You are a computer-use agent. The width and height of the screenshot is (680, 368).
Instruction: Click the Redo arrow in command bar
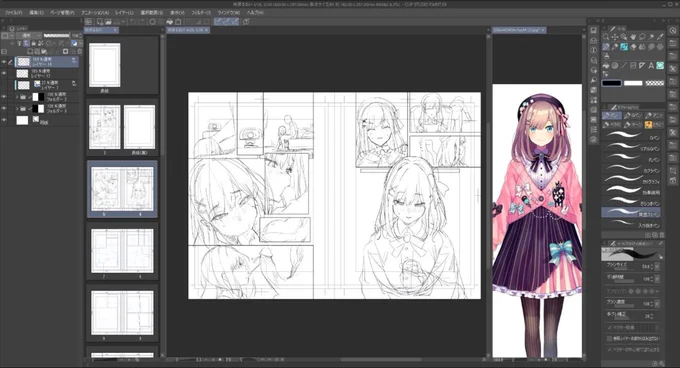coord(143,21)
